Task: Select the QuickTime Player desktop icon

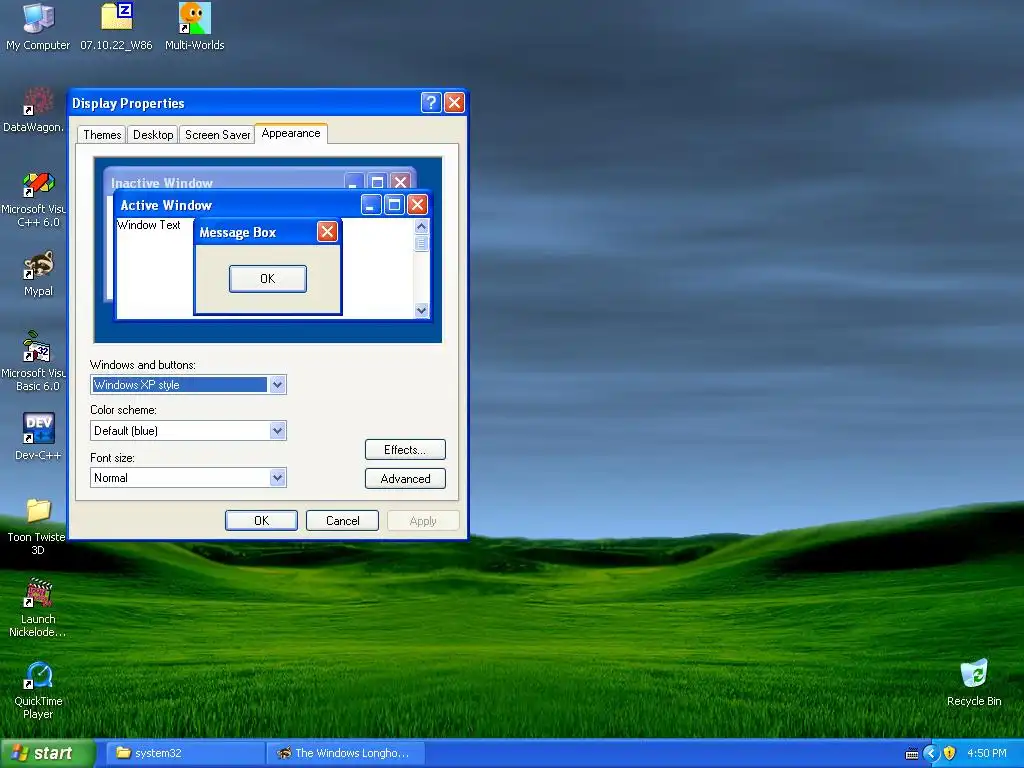Action: [x=38, y=690]
